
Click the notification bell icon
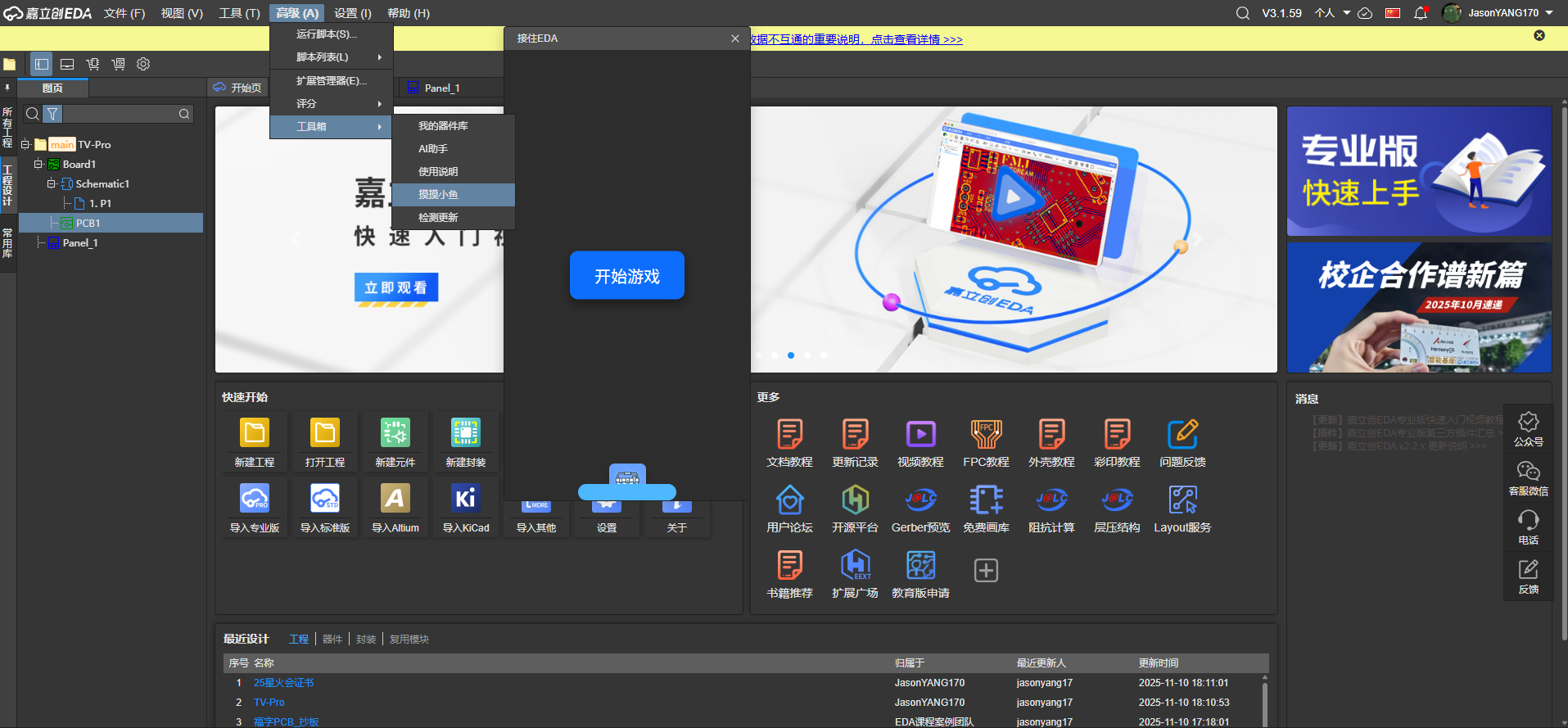1421,13
